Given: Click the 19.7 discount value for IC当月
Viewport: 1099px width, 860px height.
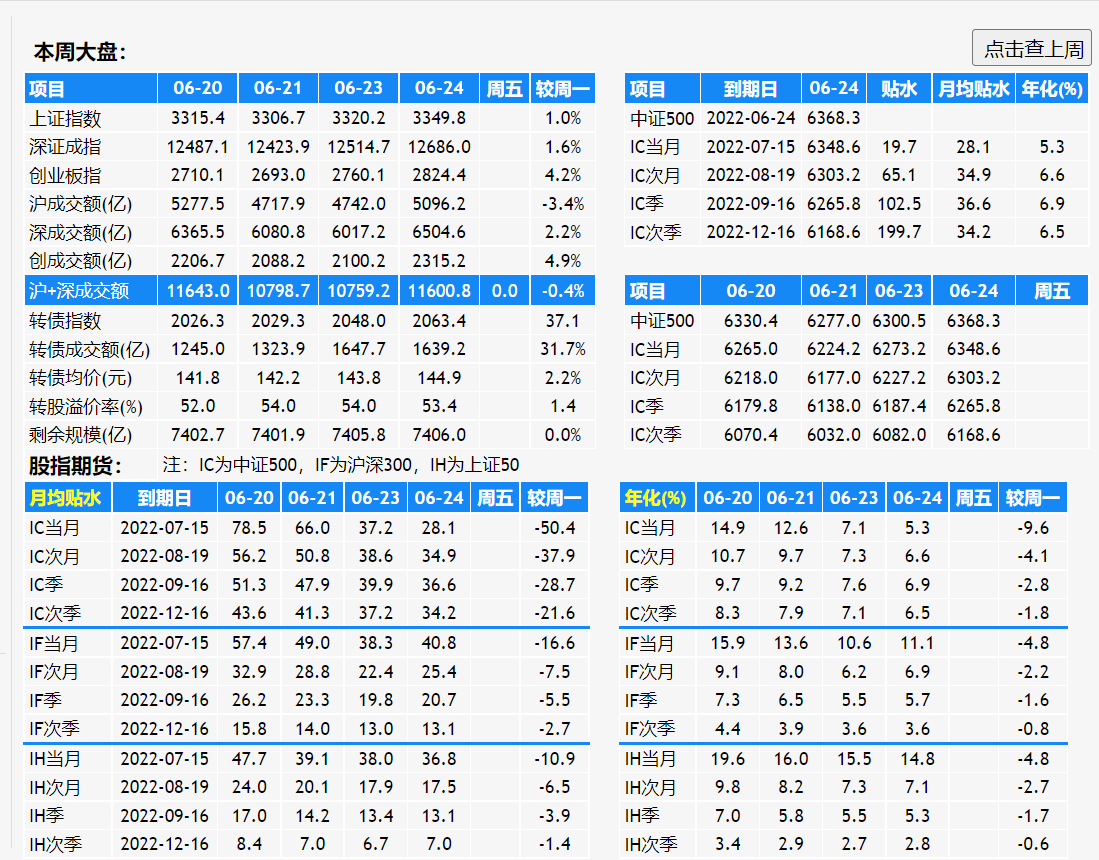Looking at the screenshot, I should pyautogui.click(x=899, y=146).
